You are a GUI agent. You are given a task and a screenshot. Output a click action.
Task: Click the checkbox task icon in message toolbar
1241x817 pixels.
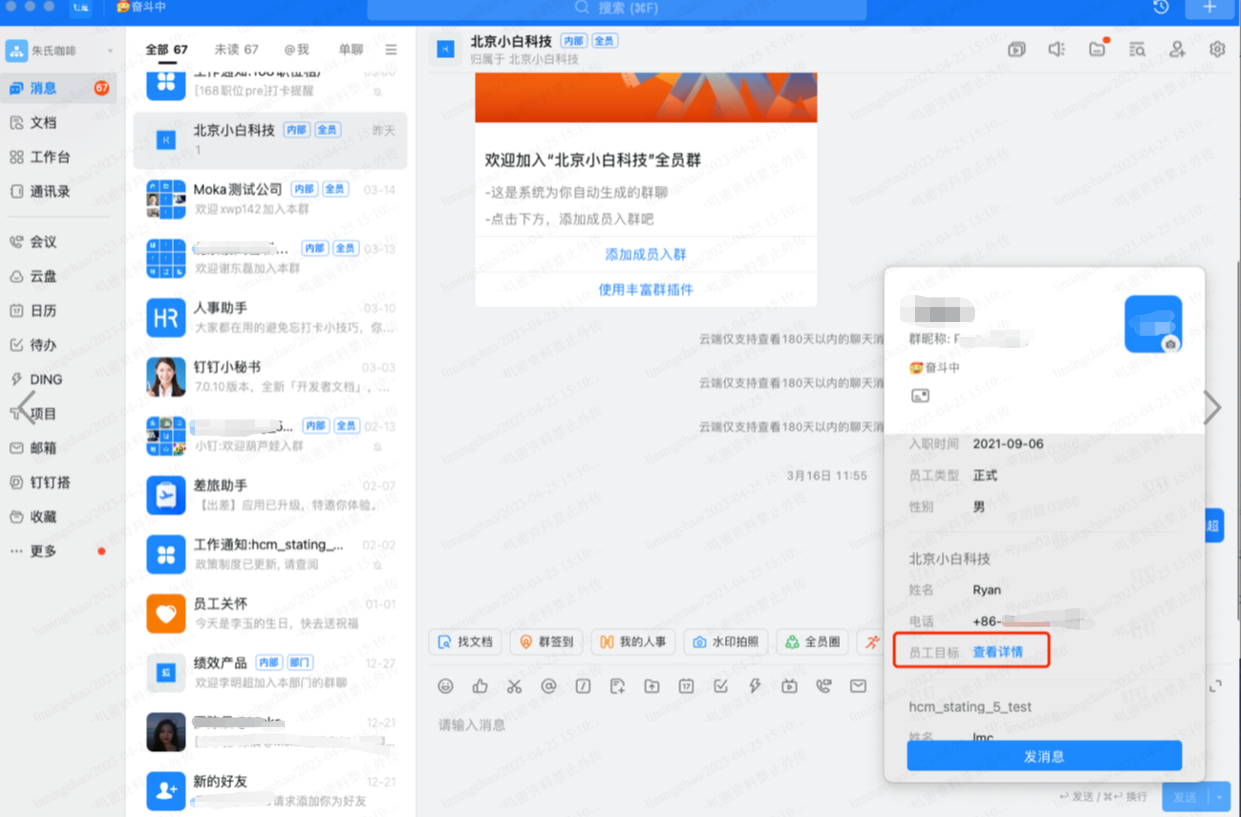pyautogui.click(x=720, y=686)
